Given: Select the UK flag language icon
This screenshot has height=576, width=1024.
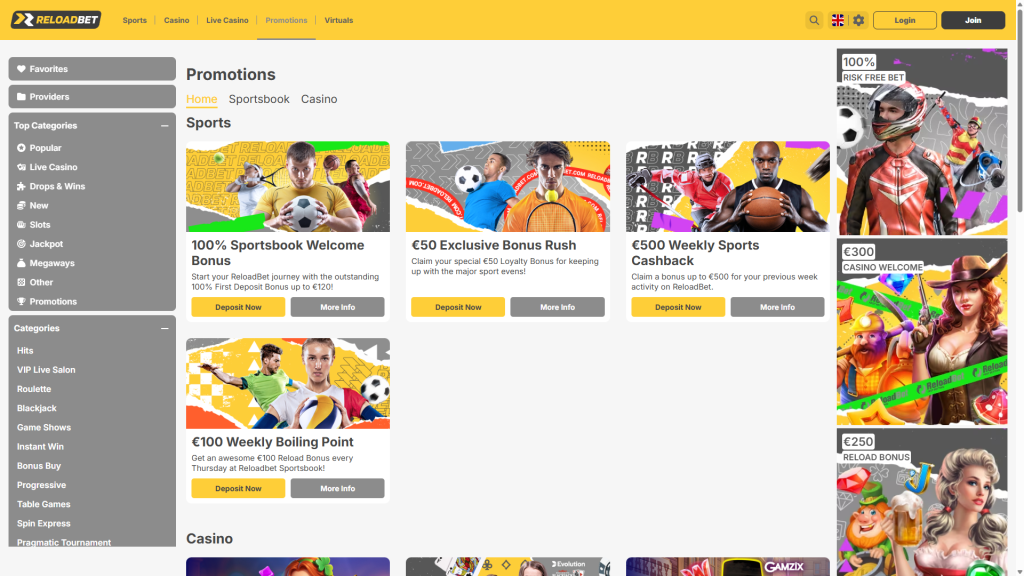Looking at the screenshot, I should point(837,20).
